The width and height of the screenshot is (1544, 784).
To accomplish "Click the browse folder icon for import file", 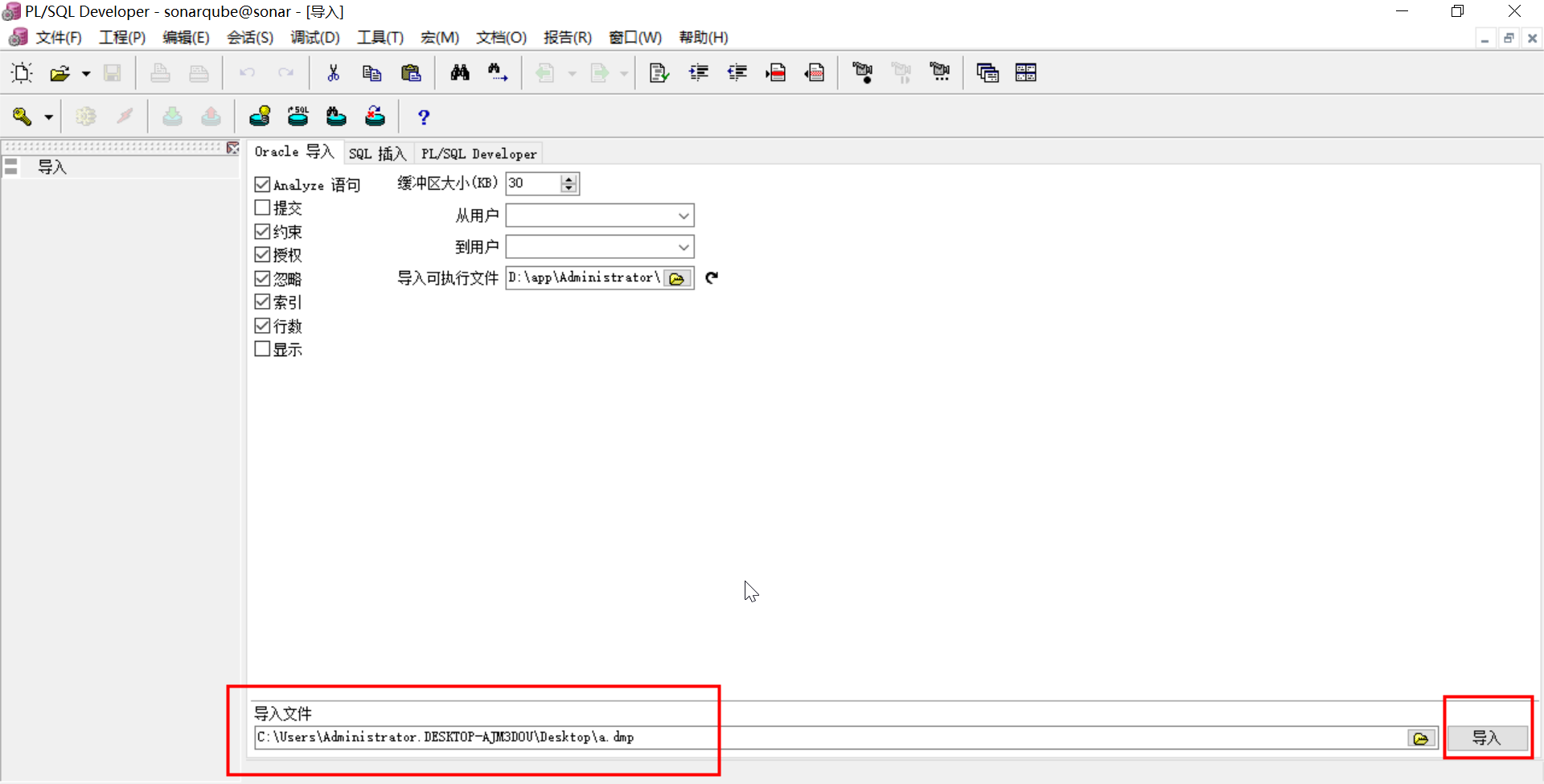I will click(x=1421, y=738).
